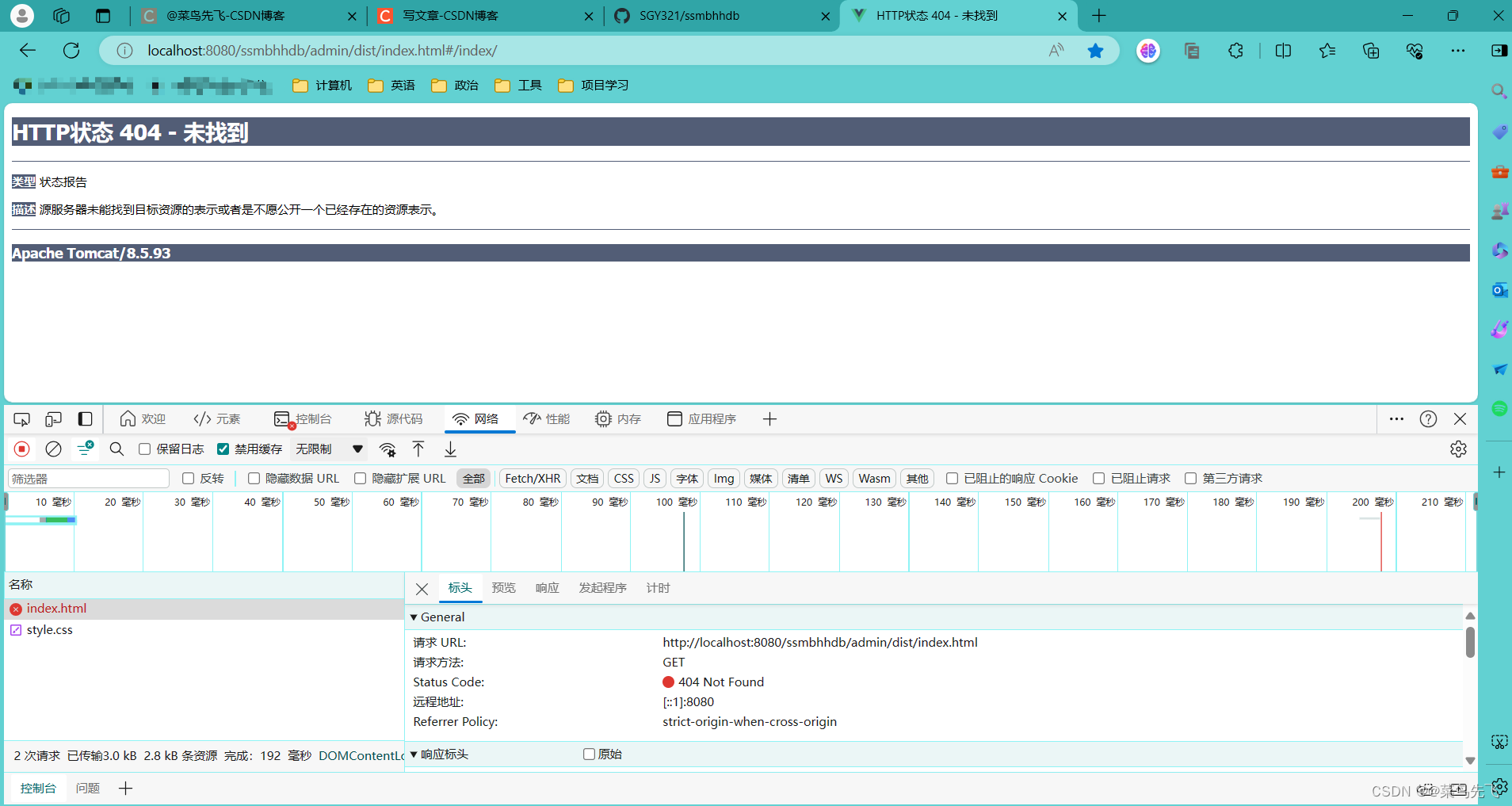Screen dimensions: 1512x806
Task: Switch to the SGY321/ssmbhhdb browser tab
Action: click(720, 16)
